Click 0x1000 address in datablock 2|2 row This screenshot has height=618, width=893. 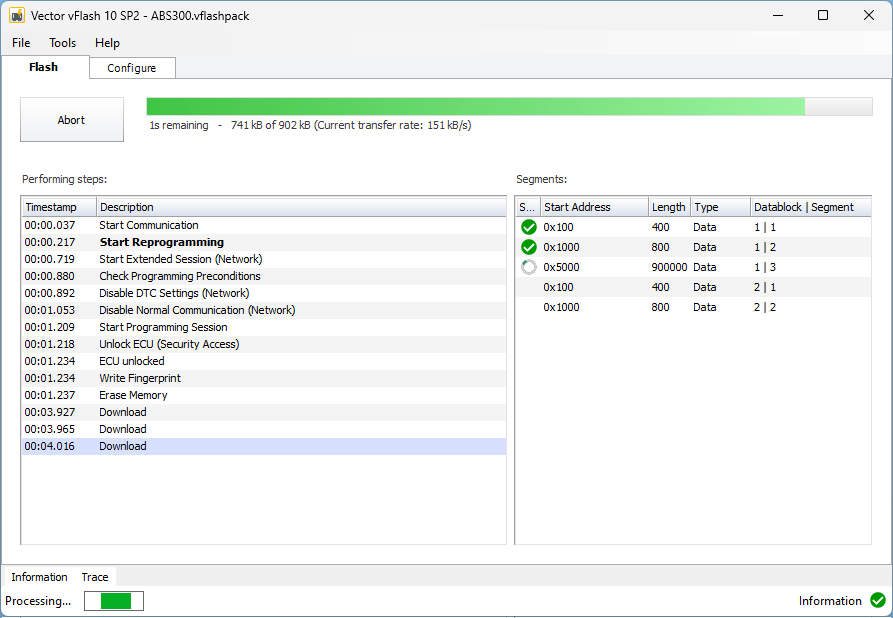pyautogui.click(x=561, y=307)
